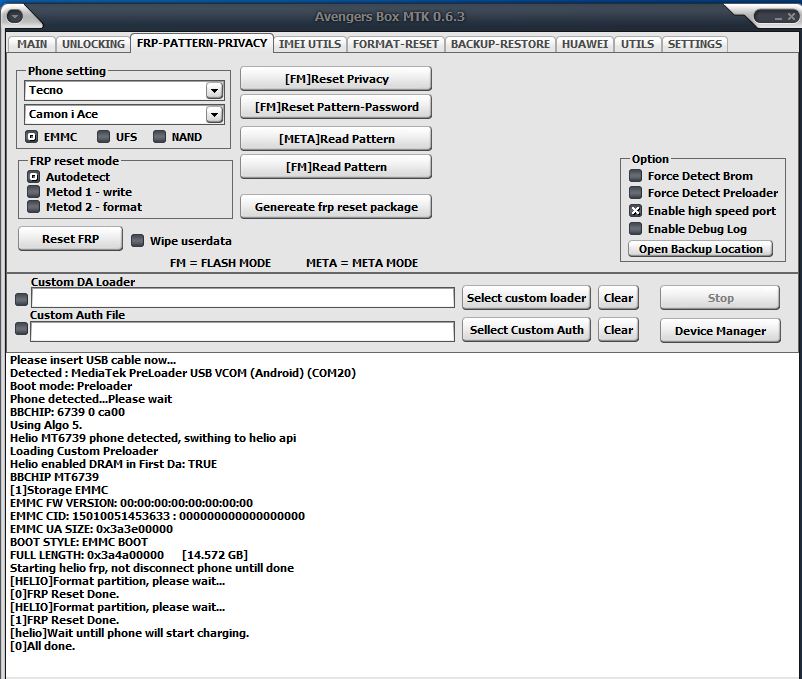Click [META]Read Pattern button
This screenshot has width=802, height=679.
click(x=336, y=139)
